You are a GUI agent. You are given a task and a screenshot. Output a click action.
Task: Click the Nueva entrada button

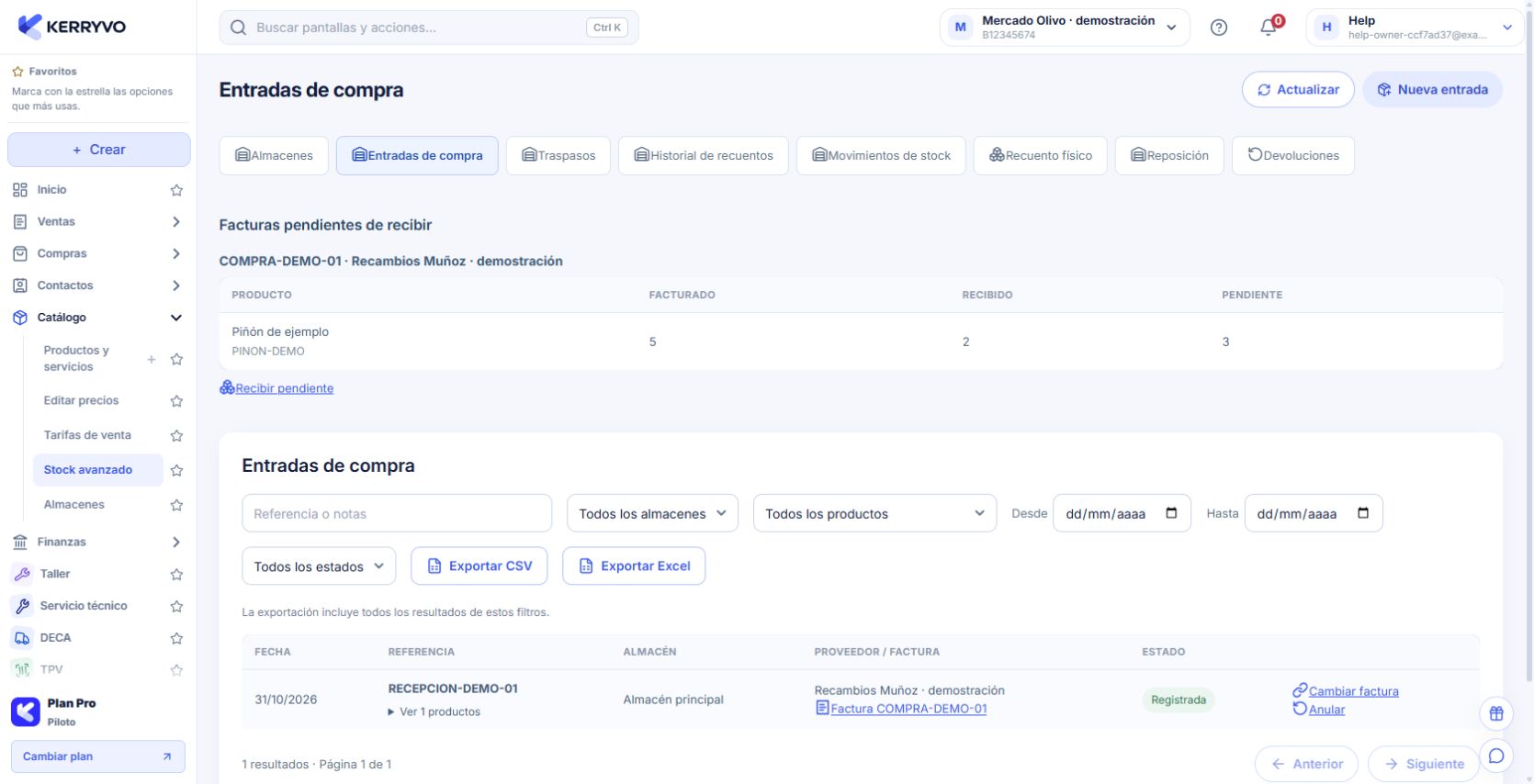(1433, 89)
